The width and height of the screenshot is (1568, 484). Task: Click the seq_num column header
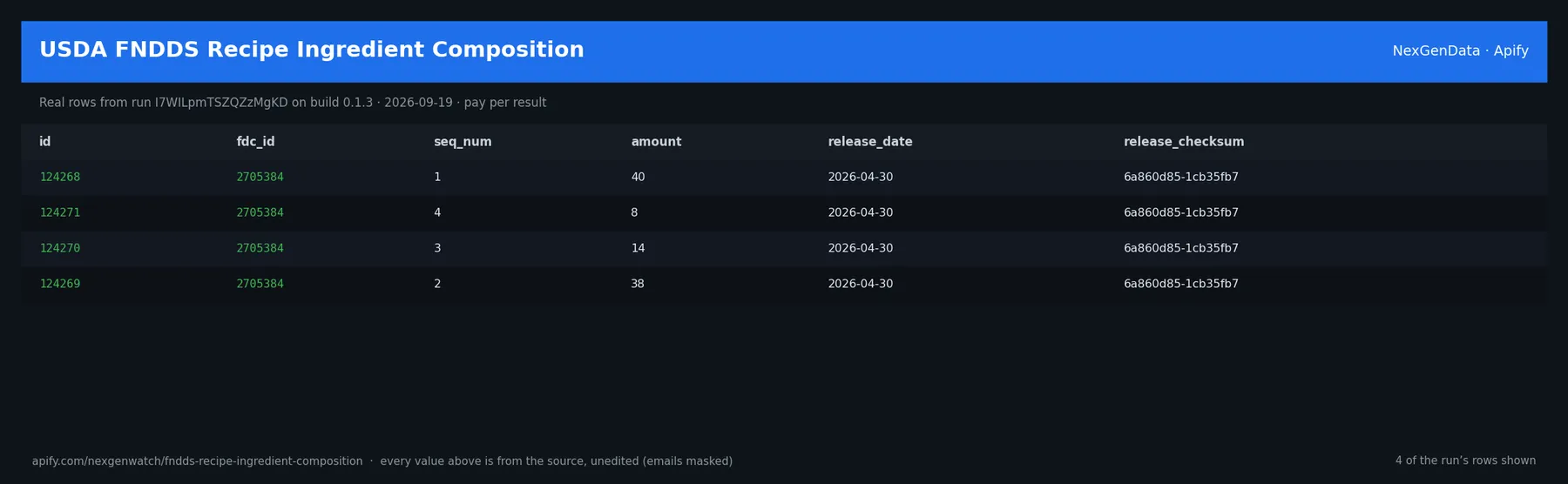[x=463, y=142]
